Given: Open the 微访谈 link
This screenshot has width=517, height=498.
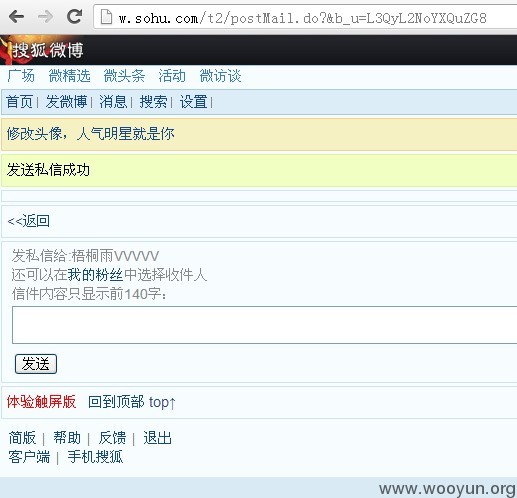Looking at the screenshot, I should click(220, 76).
